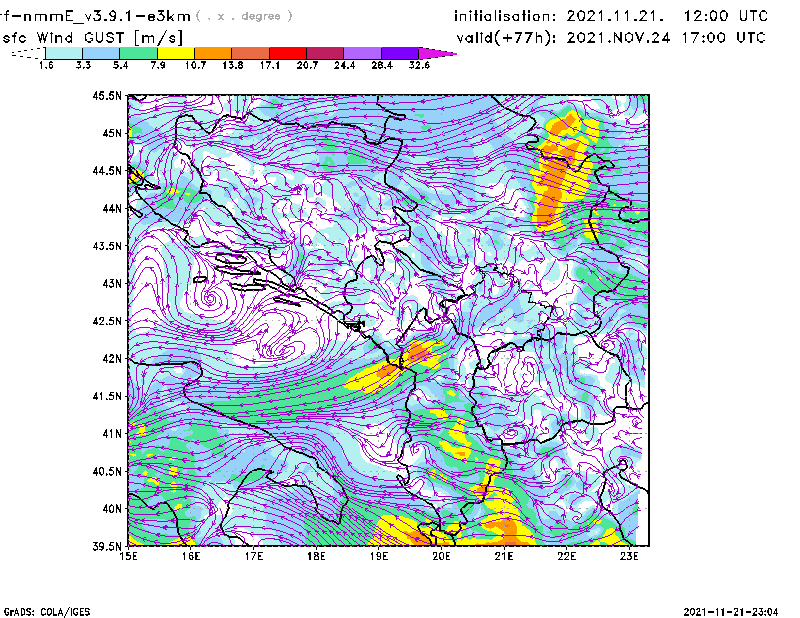
Task: Click the crimson 20.7–24.4 legend swatch
Action: click(325, 53)
